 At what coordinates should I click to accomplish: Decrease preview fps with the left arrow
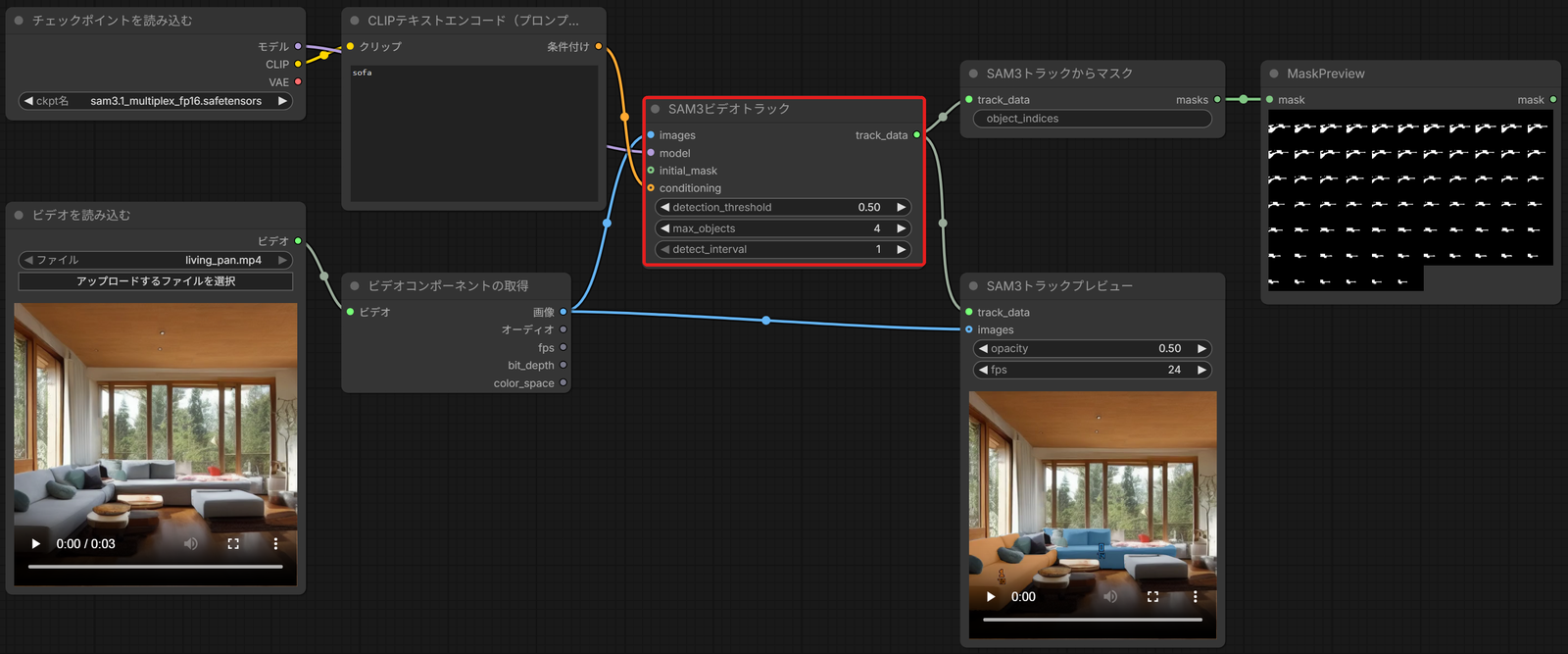coord(983,370)
